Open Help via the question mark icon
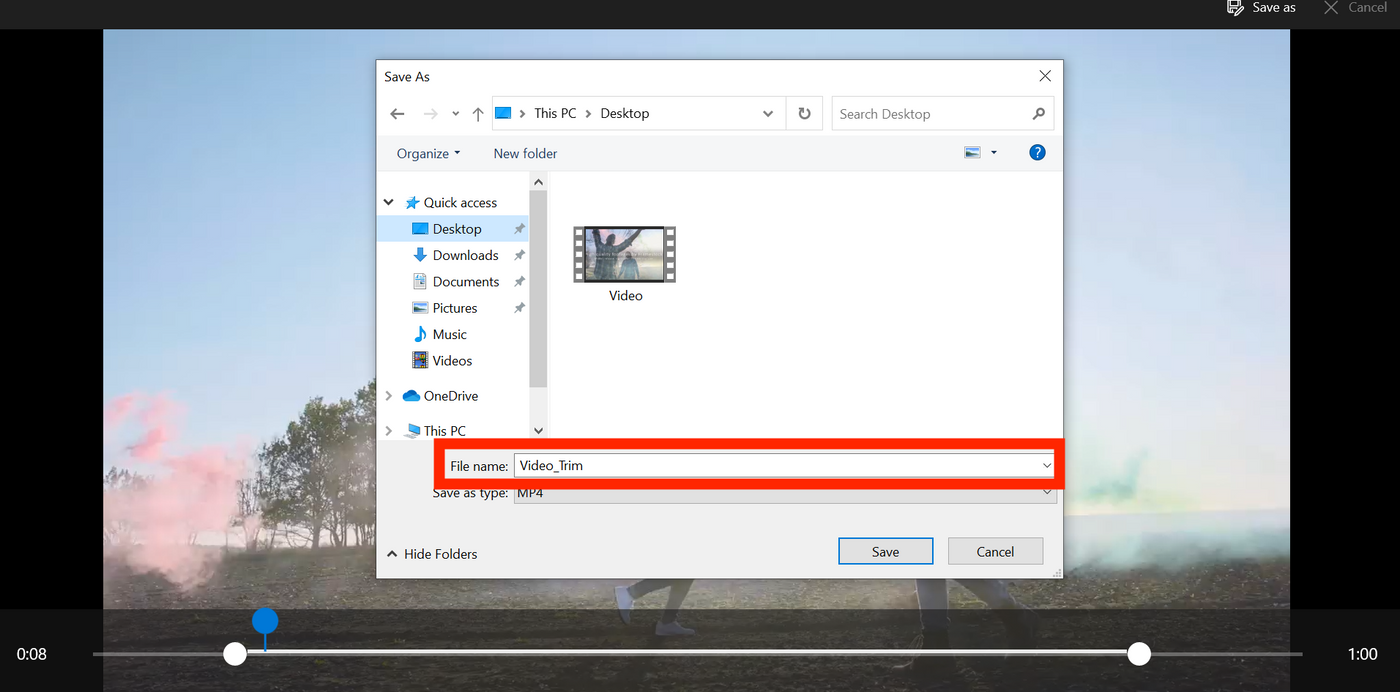The width and height of the screenshot is (1400, 692). click(x=1037, y=152)
